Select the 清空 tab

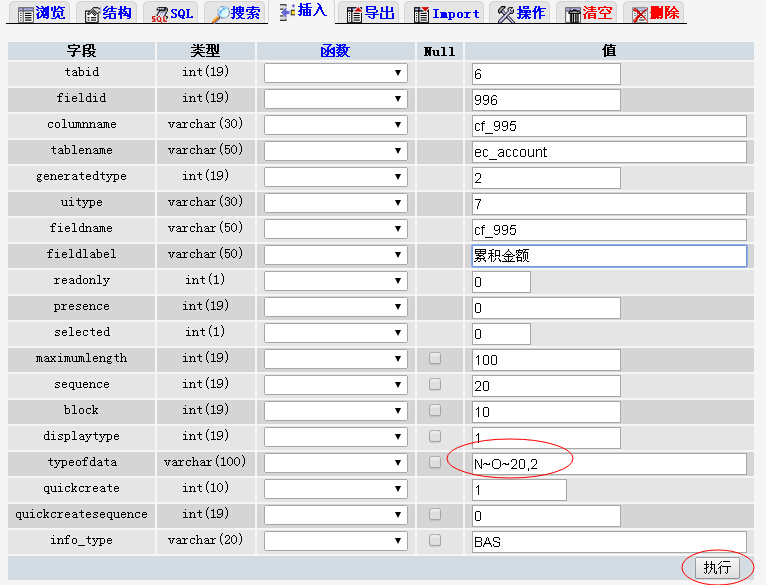pyautogui.click(x=589, y=13)
